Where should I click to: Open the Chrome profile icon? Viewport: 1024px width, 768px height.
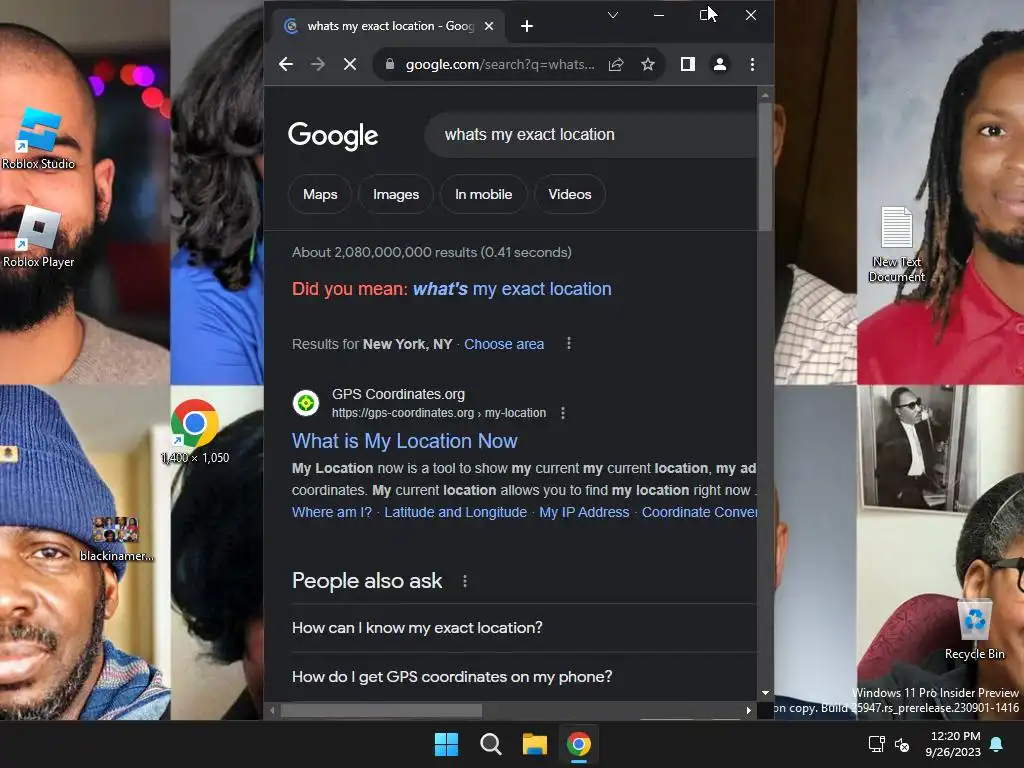[720, 64]
